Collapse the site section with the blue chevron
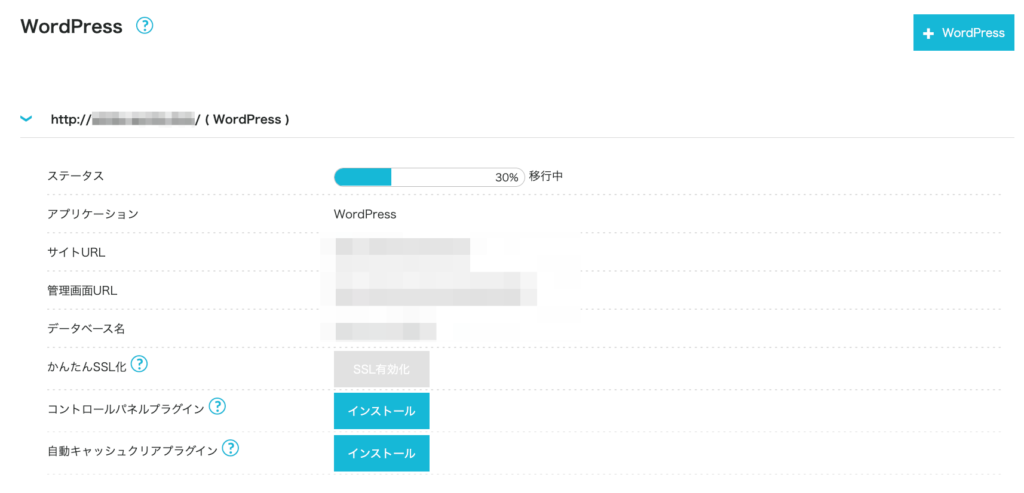The width and height of the screenshot is (1024, 493). (26, 119)
